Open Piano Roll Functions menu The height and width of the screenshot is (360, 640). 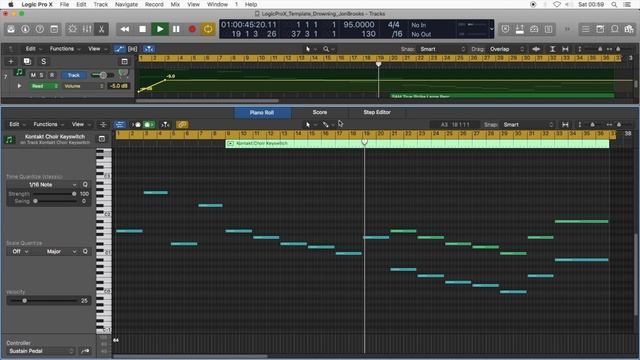[x=48, y=124]
